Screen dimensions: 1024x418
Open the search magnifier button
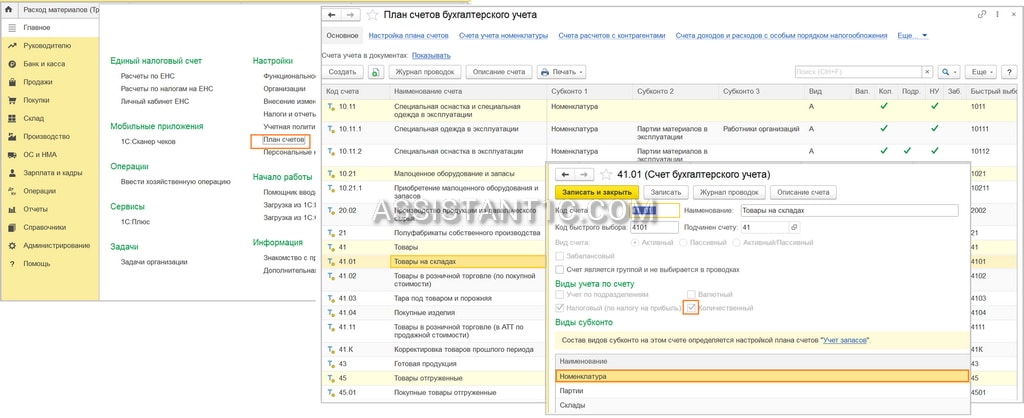(948, 72)
